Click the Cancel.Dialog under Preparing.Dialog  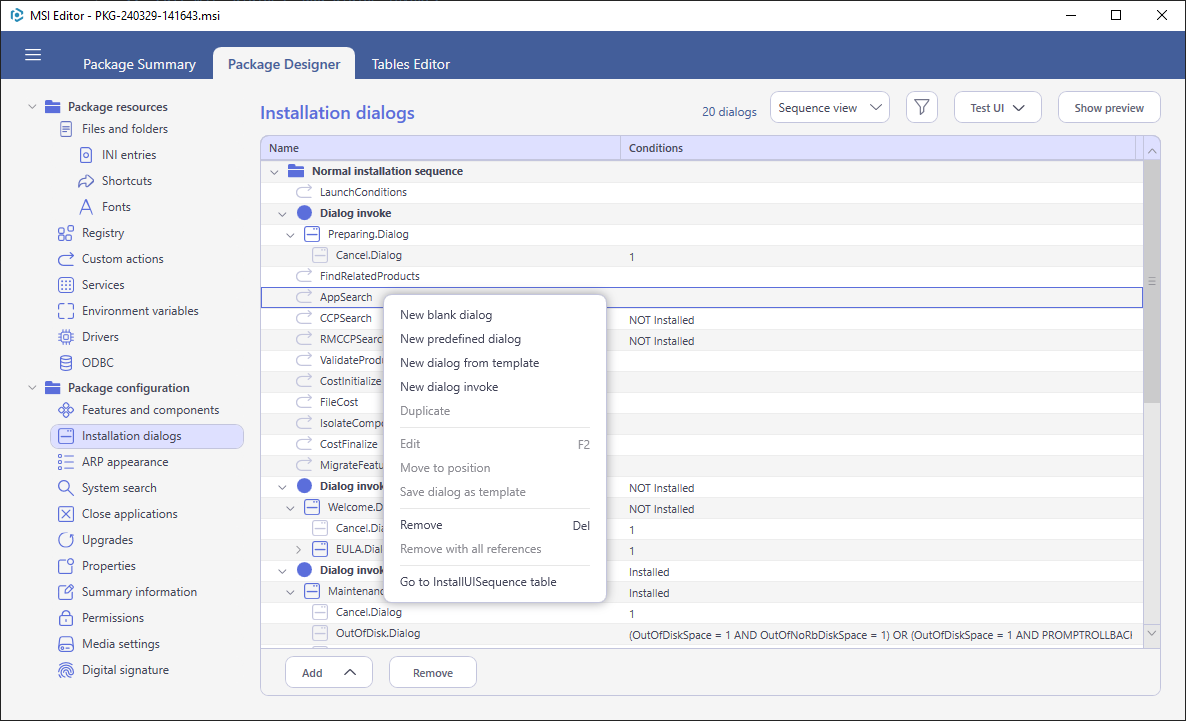point(701,256)
